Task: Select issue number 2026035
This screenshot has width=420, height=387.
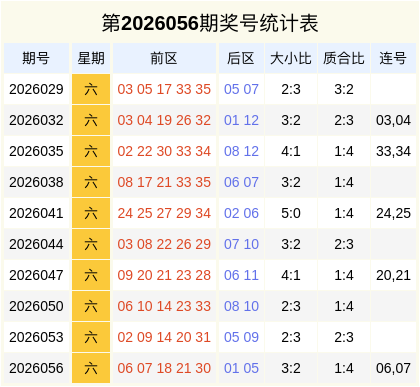Action: coord(36,151)
